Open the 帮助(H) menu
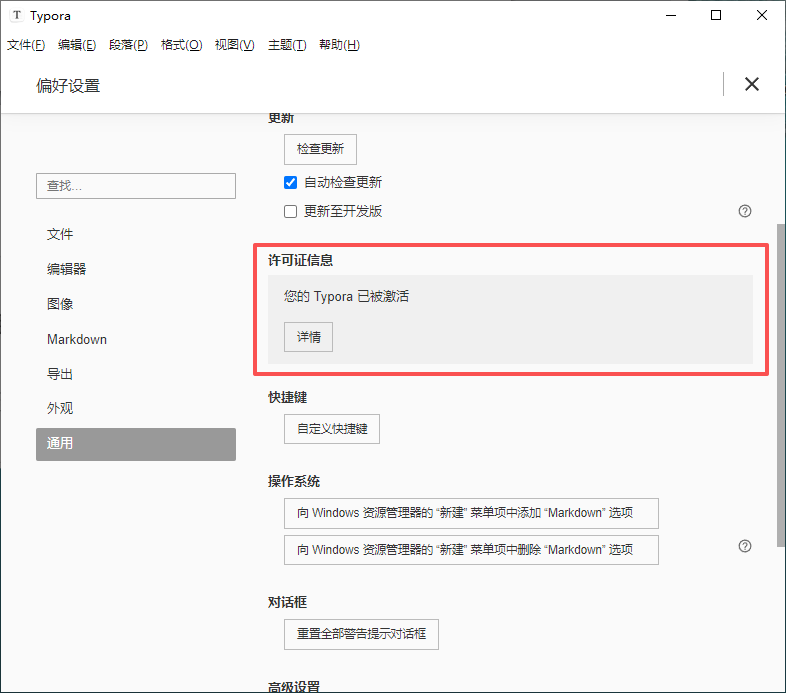Screen dimensions: 786x693 coord(339,45)
